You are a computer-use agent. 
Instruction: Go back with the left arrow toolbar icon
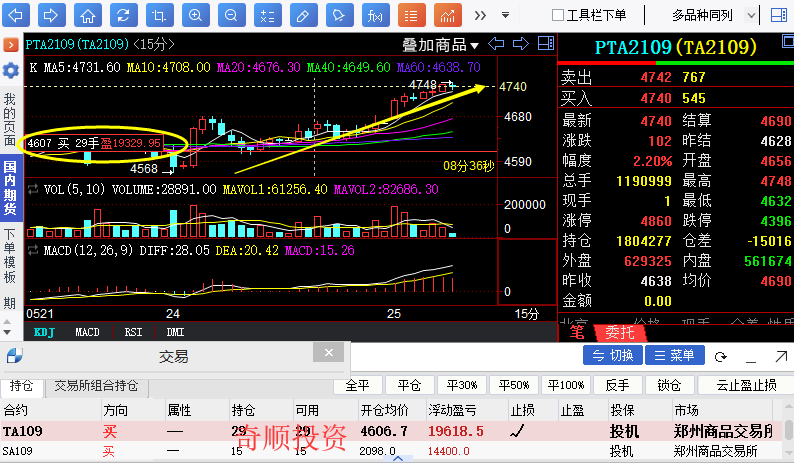16,15
